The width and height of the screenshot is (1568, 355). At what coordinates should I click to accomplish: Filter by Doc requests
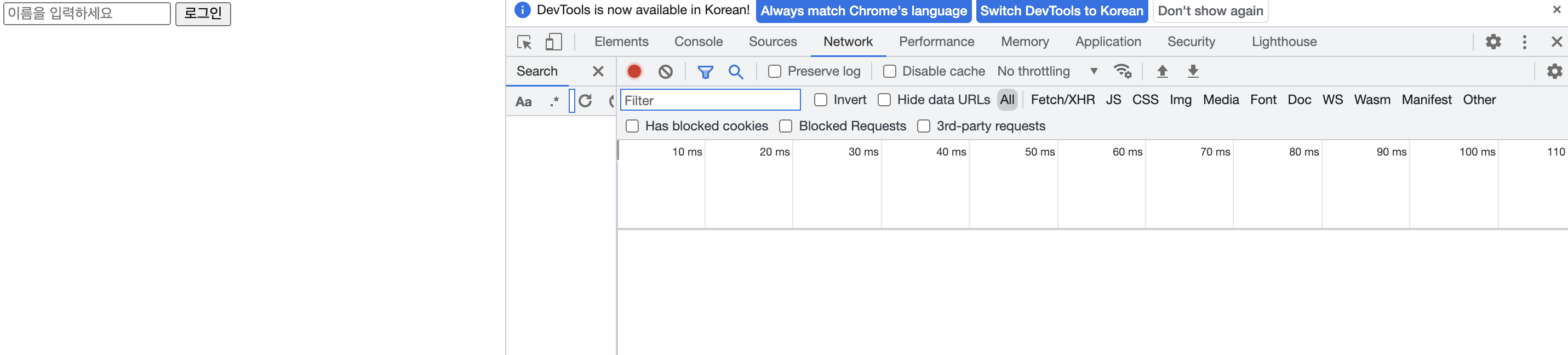click(1299, 100)
